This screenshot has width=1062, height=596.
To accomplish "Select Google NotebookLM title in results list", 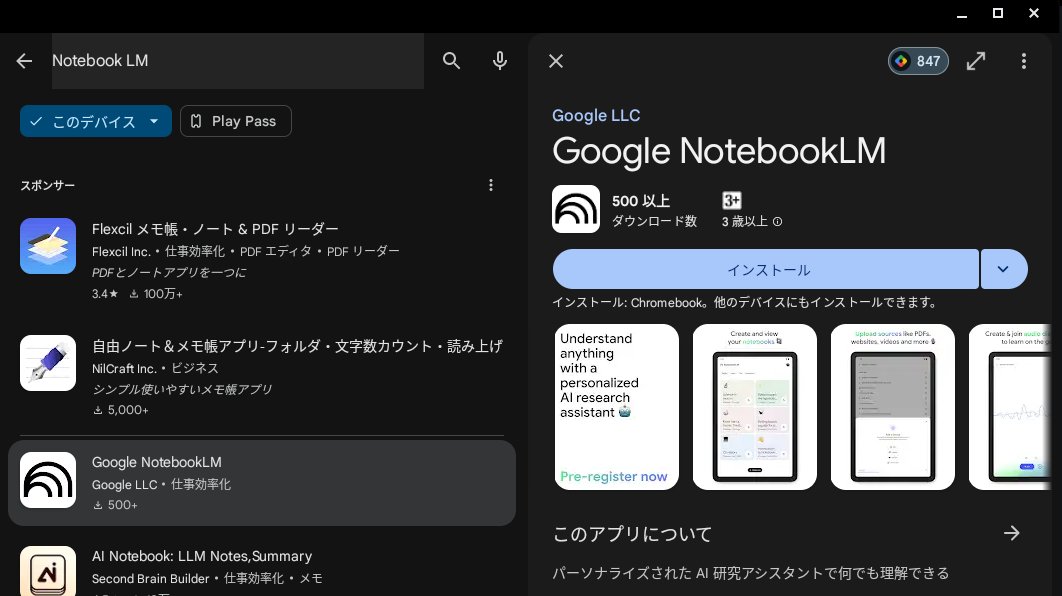I will (x=156, y=462).
